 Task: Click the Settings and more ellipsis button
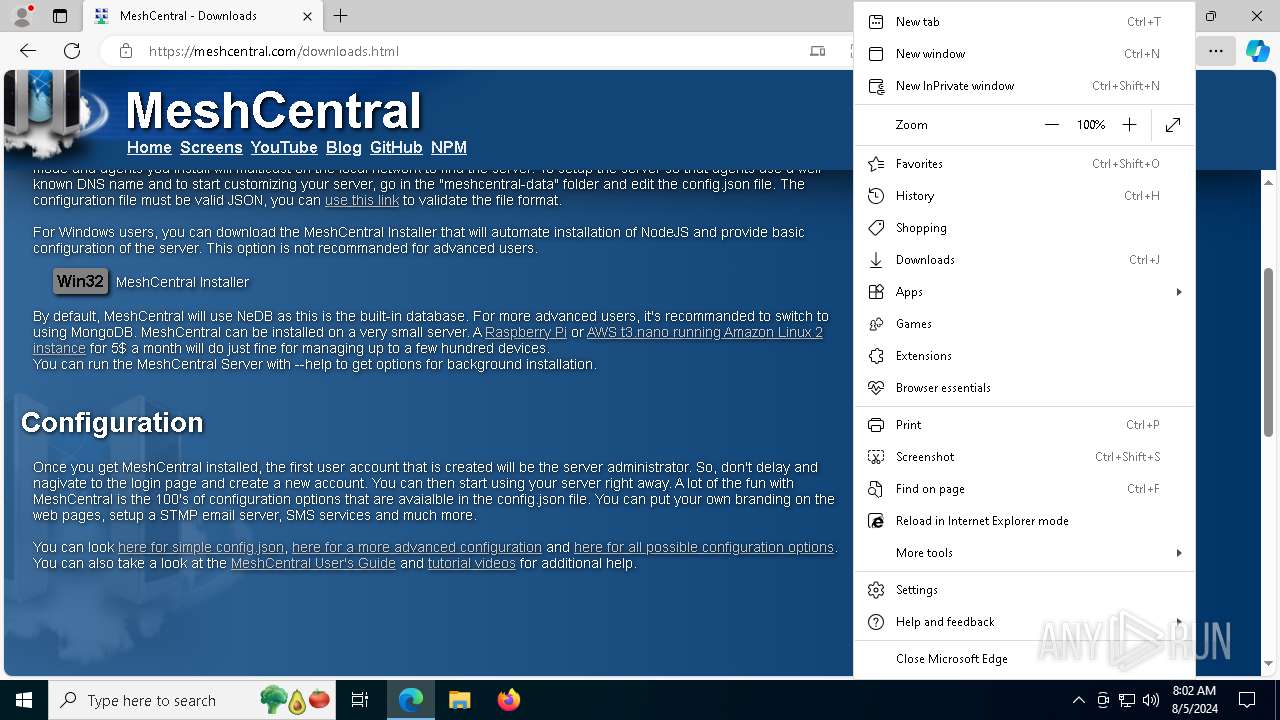pyautogui.click(x=1215, y=50)
